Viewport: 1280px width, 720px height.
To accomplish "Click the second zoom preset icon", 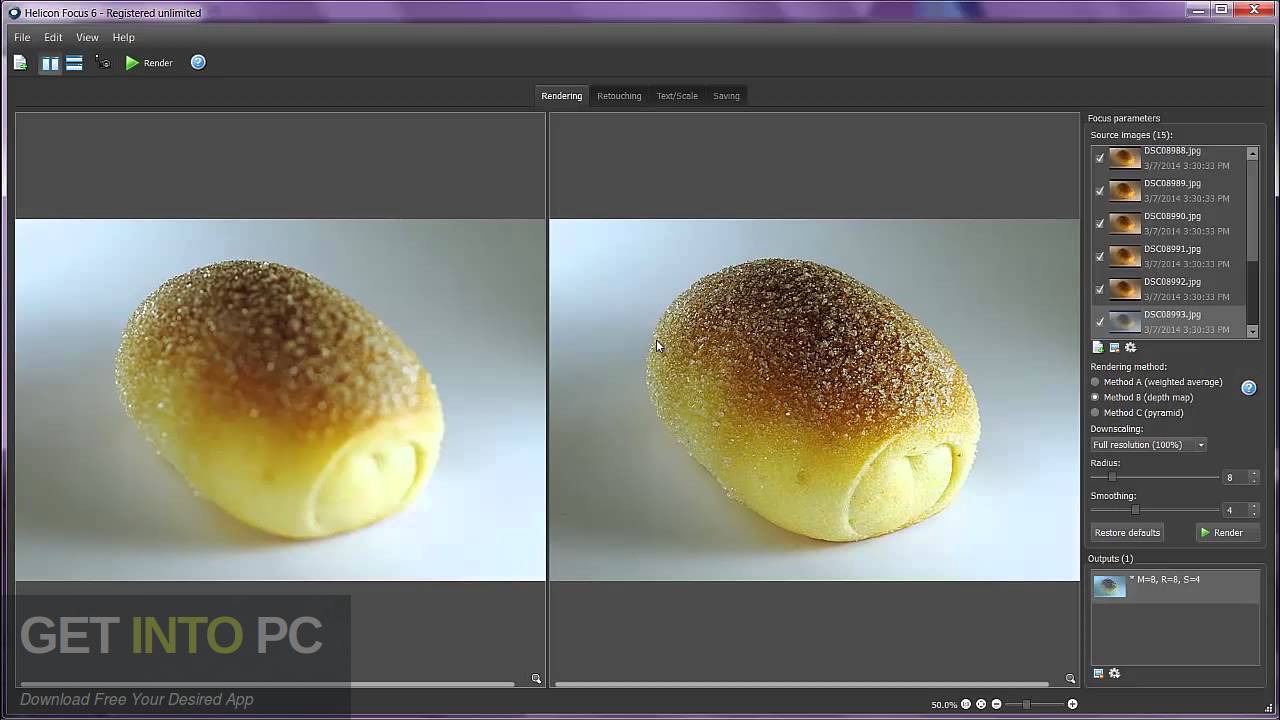I will [x=981, y=704].
